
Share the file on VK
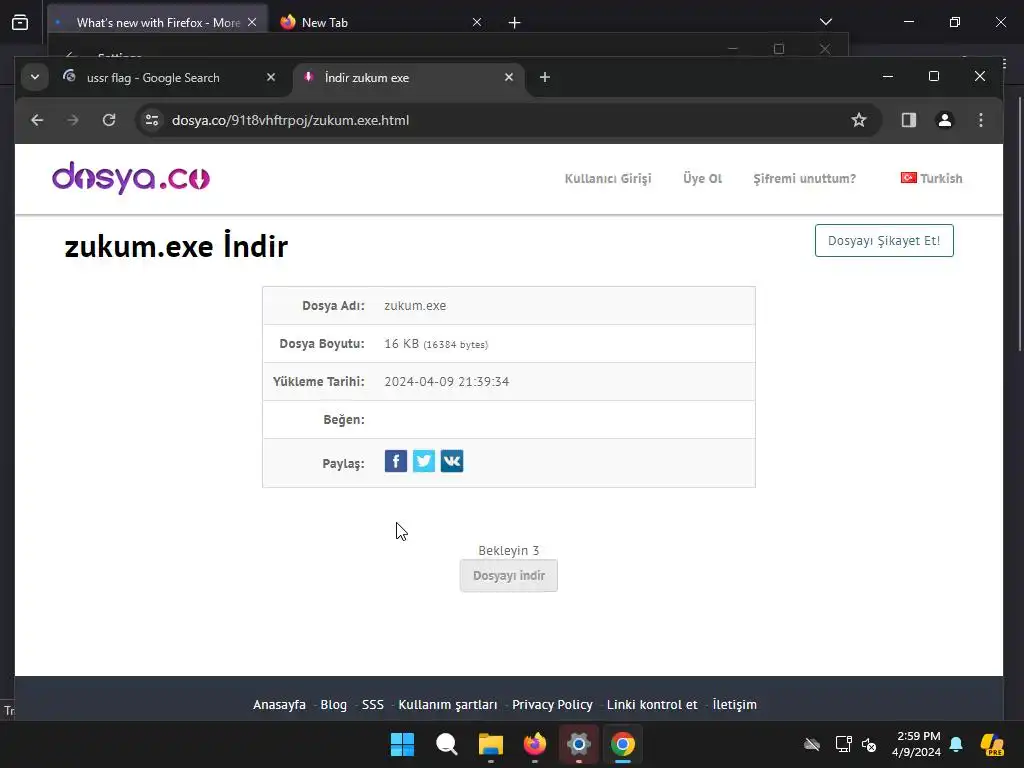tap(452, 461)
